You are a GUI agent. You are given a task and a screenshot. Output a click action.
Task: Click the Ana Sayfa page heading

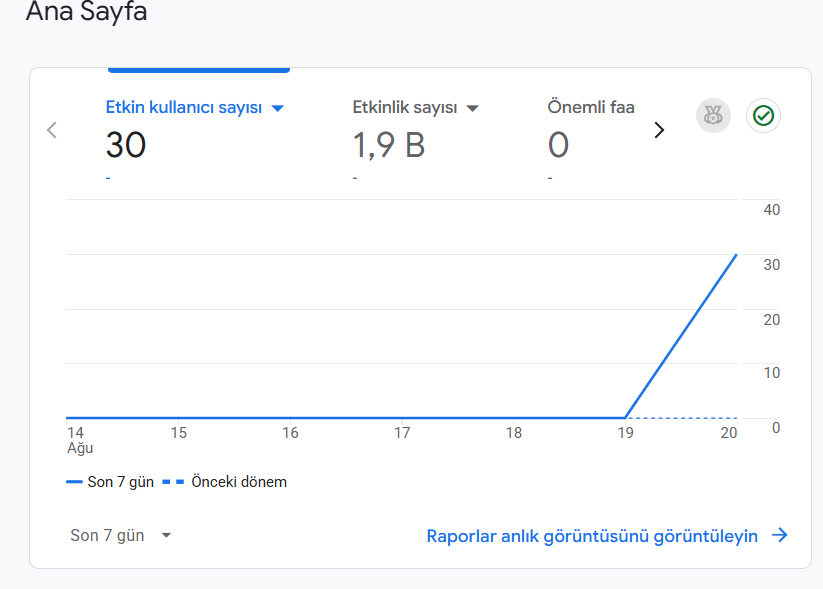click(87, 12)
